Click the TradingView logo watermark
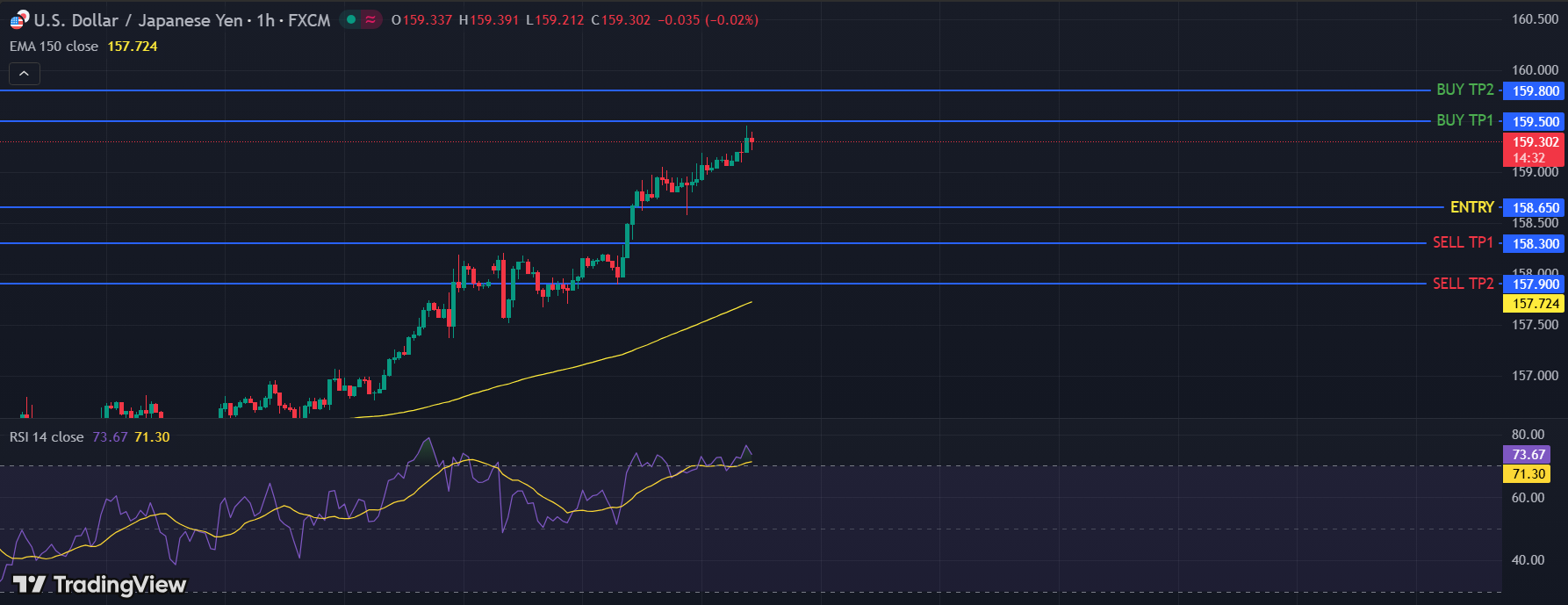The height and width of the screenshot is (605, 1568). [x=99, y=585]
